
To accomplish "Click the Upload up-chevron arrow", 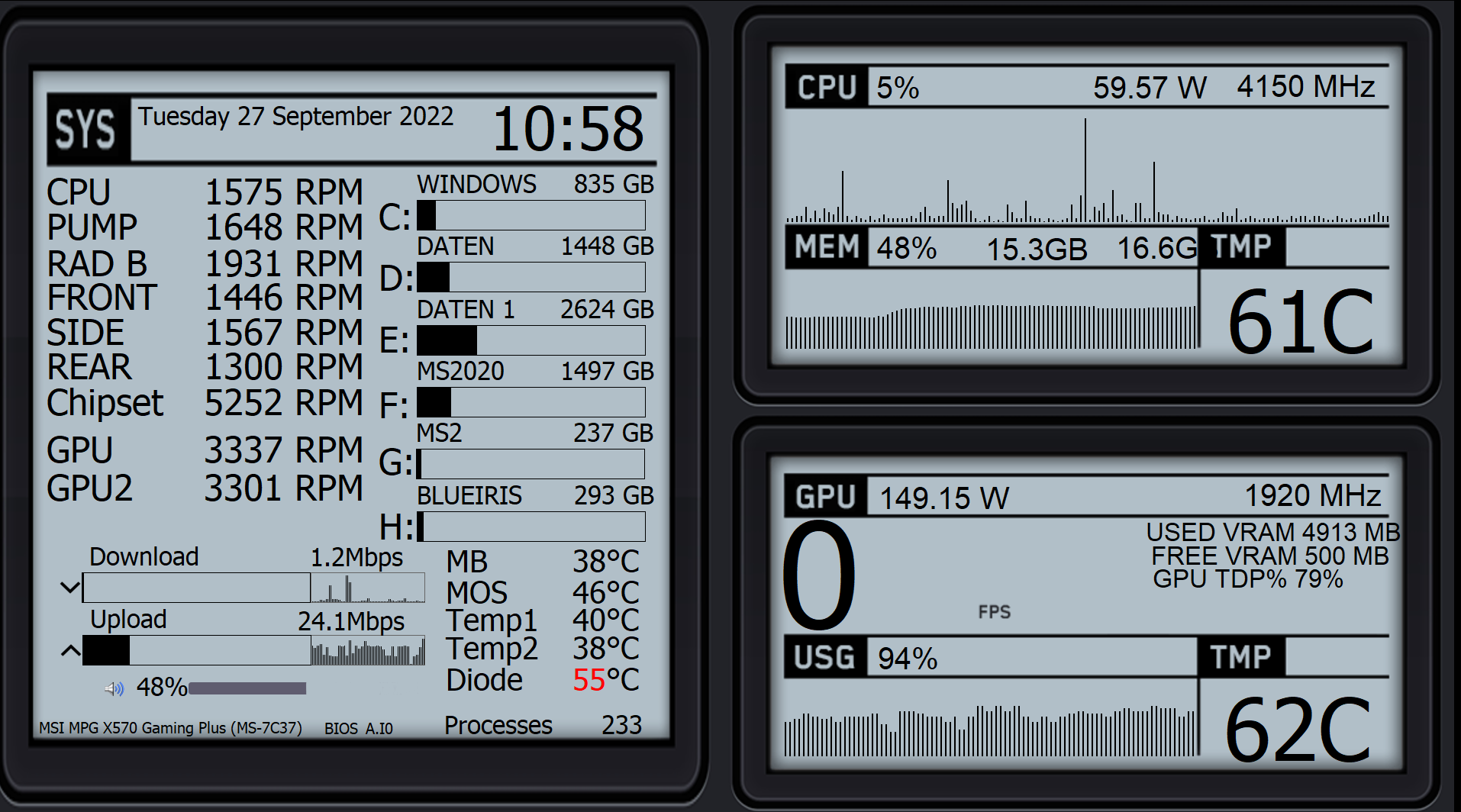I will pos(70,651).
